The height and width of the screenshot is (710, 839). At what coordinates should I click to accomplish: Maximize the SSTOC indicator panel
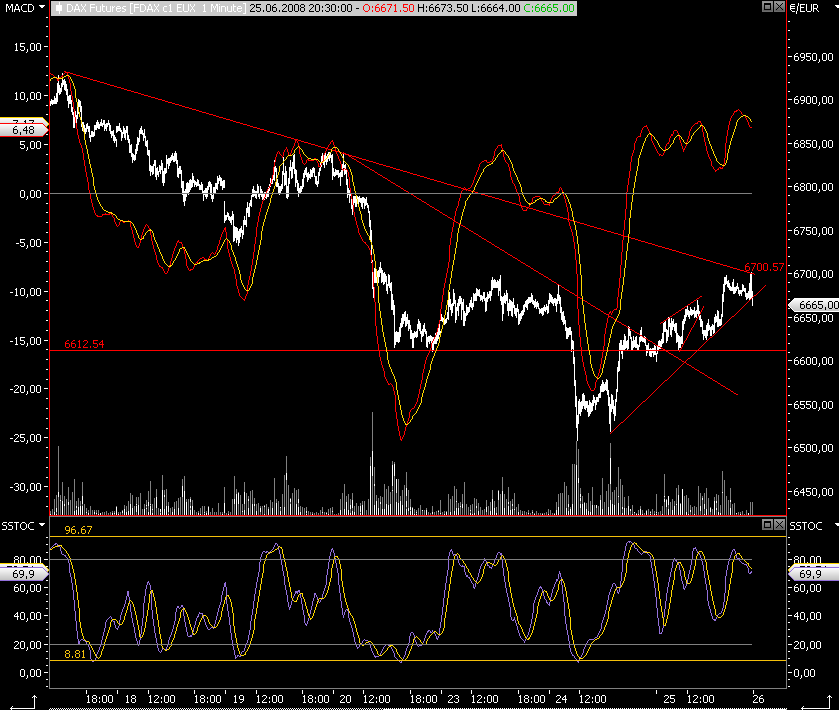767,524
